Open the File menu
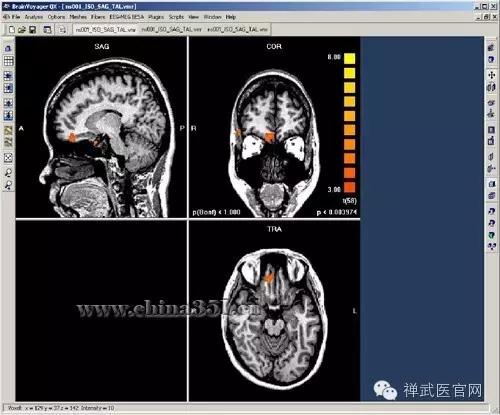The height and width of the screenshot is (415, 500). point(16,17)
